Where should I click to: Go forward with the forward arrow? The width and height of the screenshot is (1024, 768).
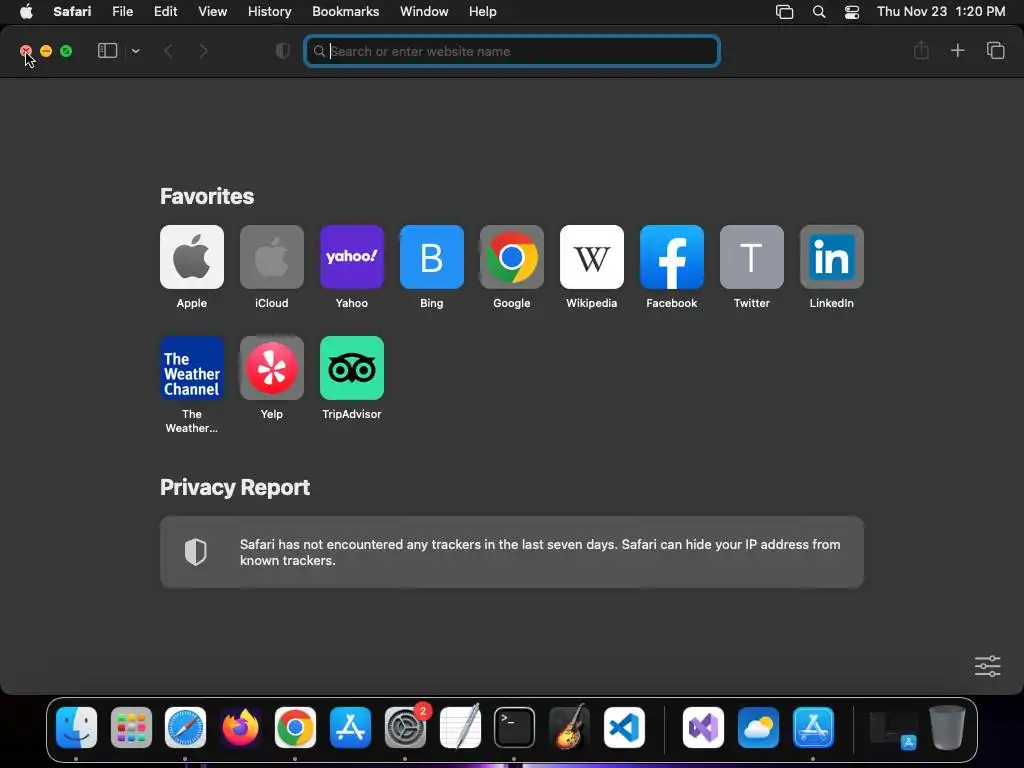203,51
